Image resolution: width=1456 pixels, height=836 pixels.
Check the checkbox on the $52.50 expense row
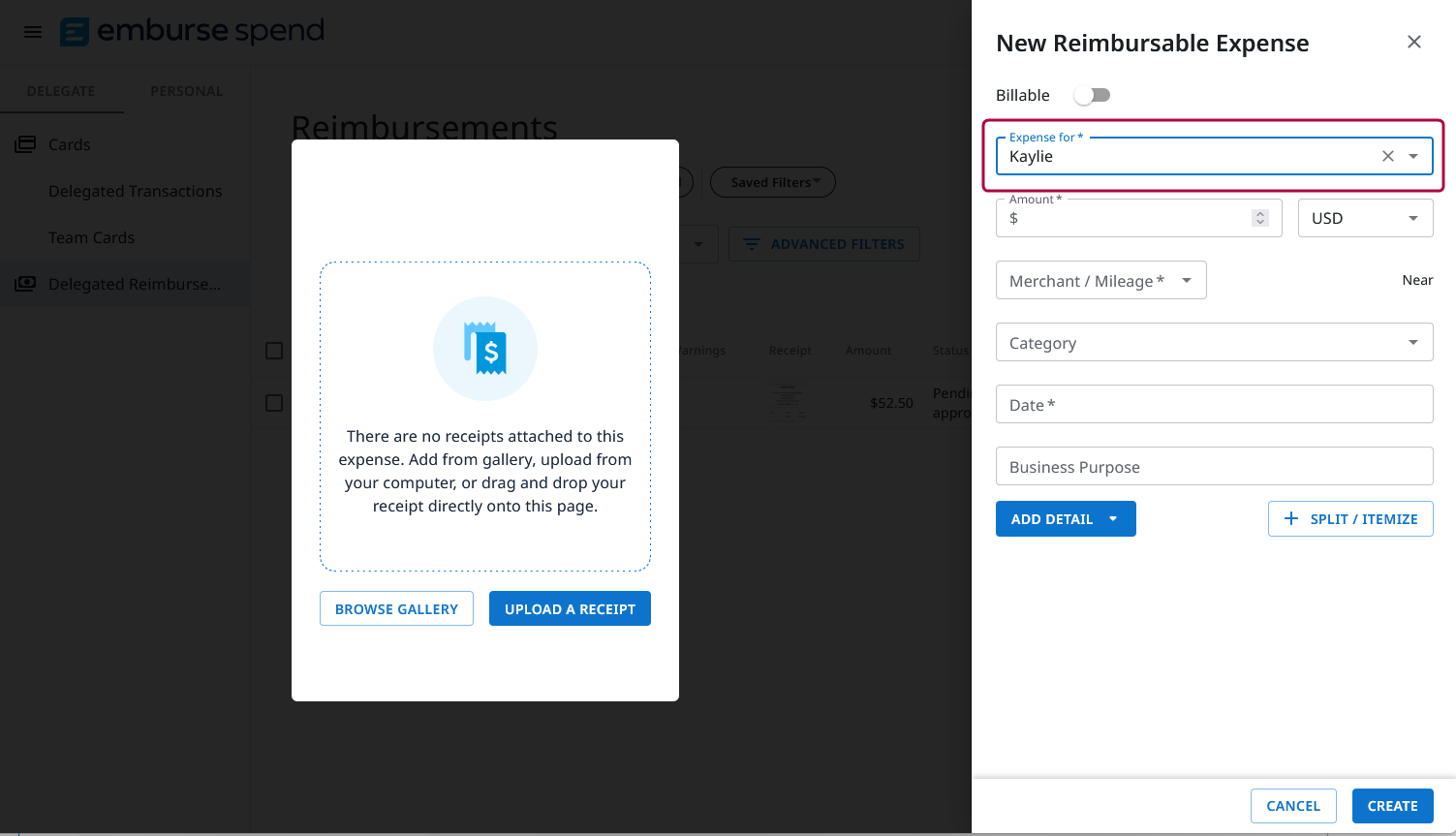(273, 403)
